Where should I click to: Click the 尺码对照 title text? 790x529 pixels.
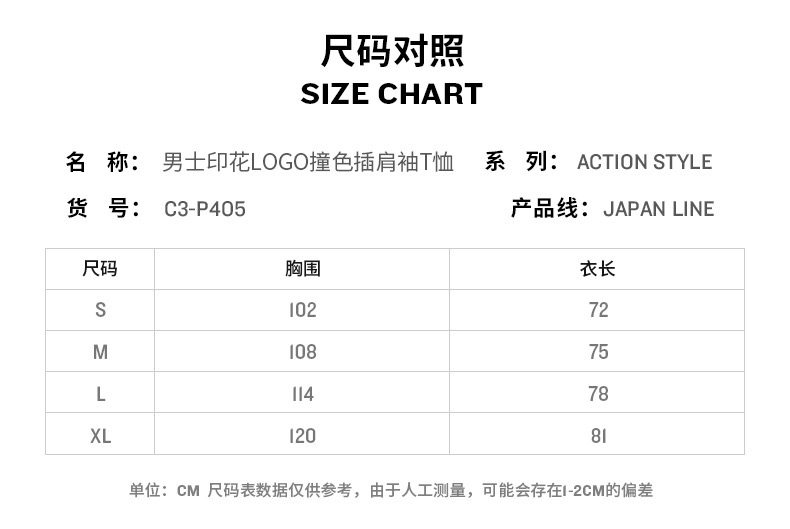[x=392, y=49]
